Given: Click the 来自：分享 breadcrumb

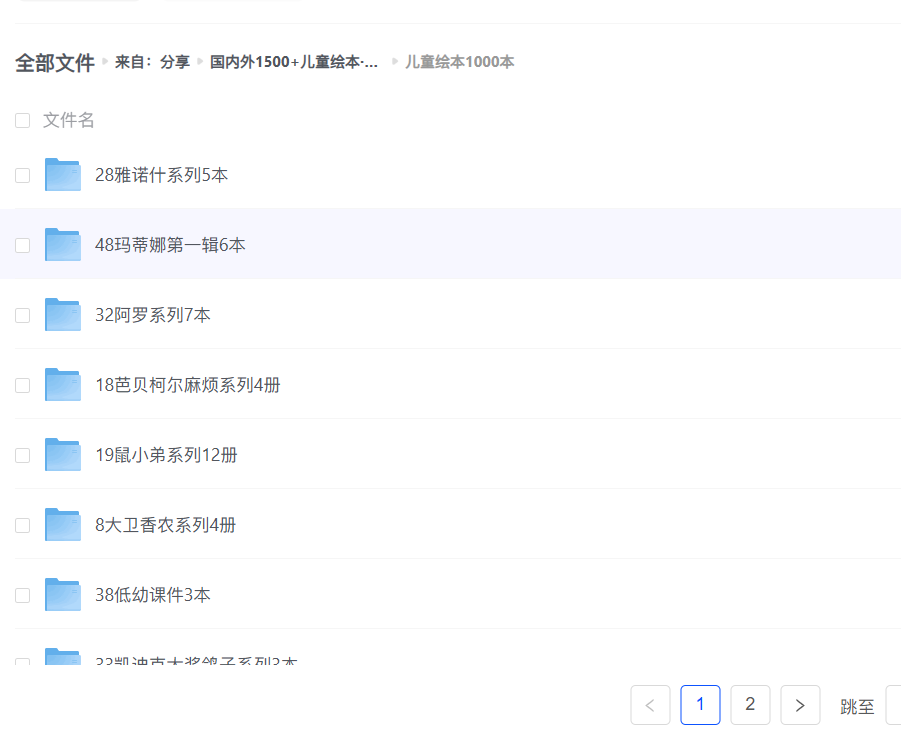Looking at the screenshot, I should (x=152, y=62).
